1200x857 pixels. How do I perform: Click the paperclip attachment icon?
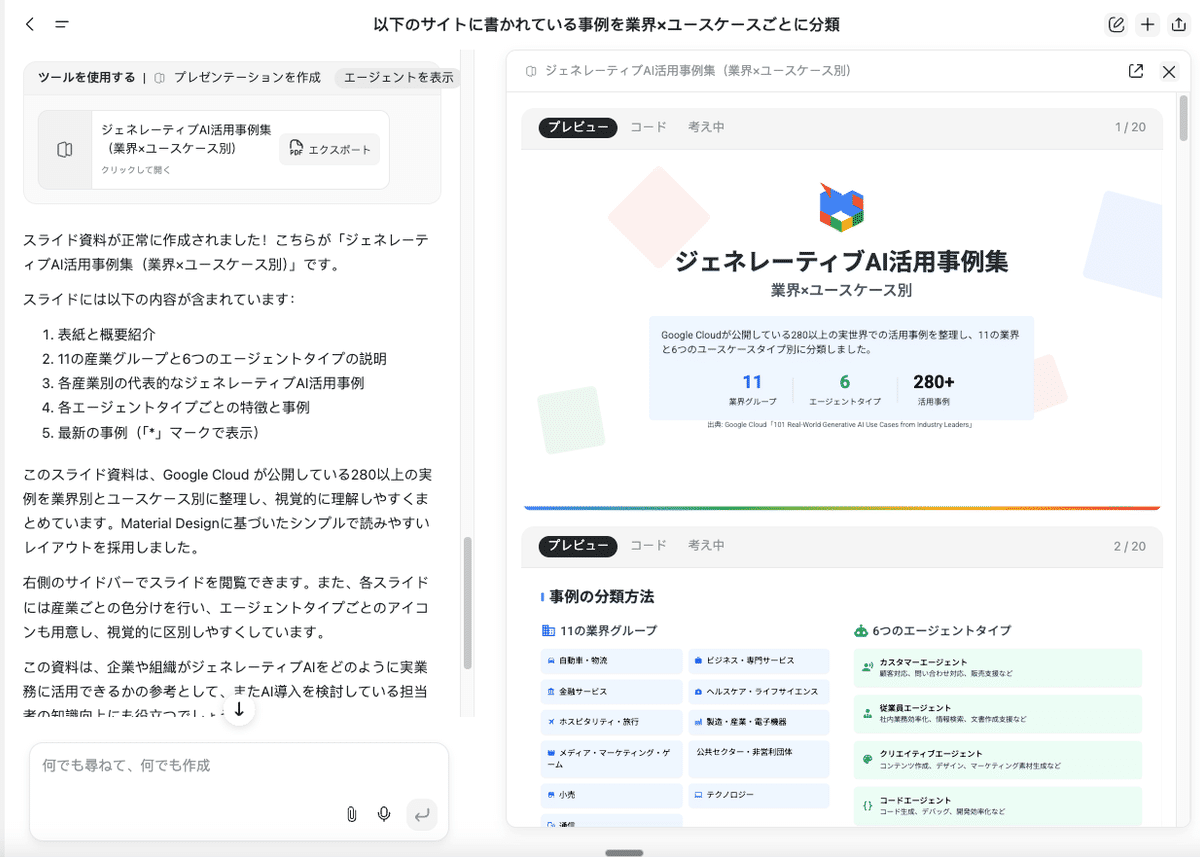[351, 814]
